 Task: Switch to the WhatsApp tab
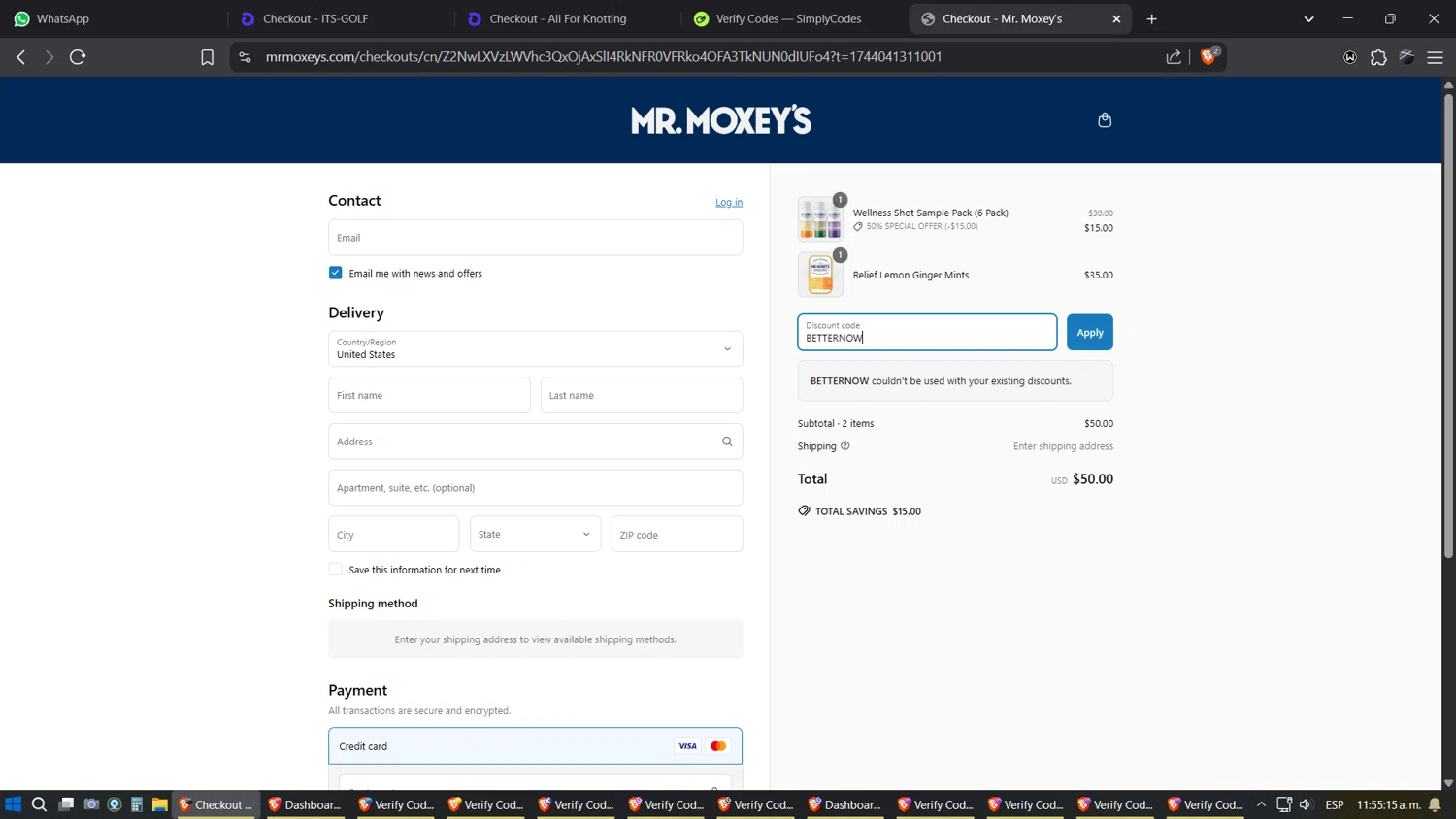tap(112, 18)
